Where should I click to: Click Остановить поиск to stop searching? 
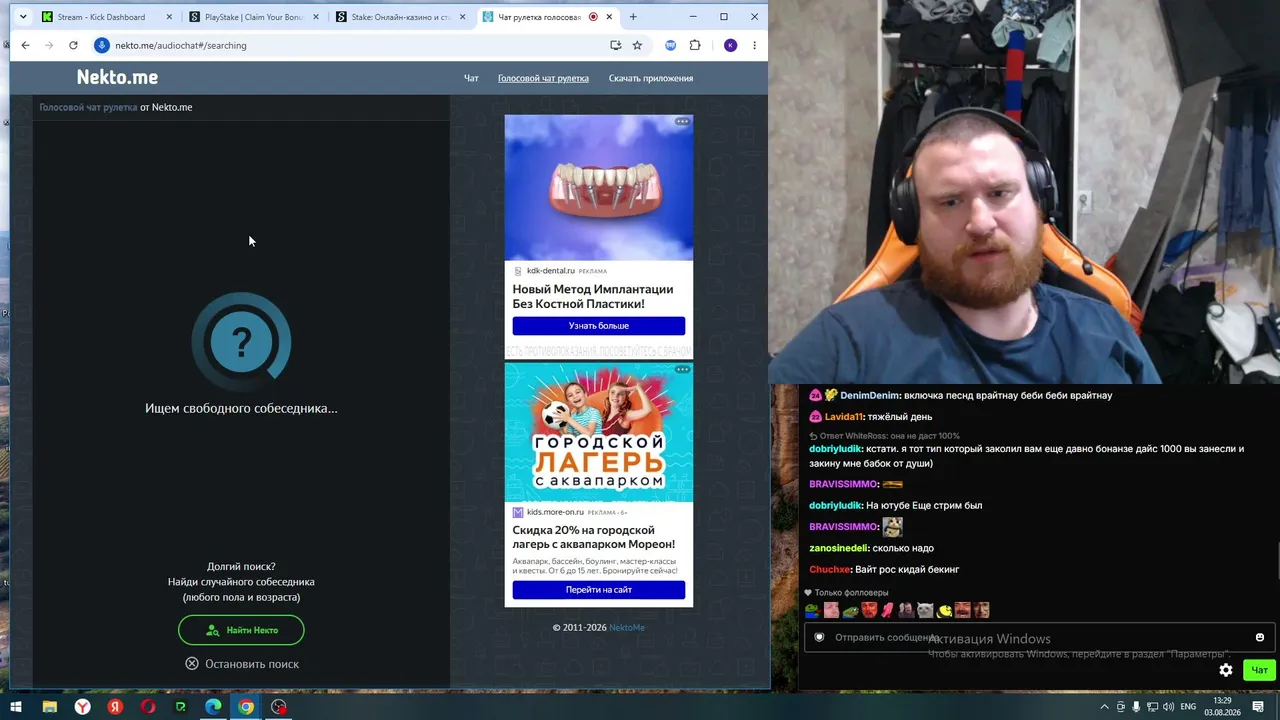pyautogui.click(x=242, y=664)
